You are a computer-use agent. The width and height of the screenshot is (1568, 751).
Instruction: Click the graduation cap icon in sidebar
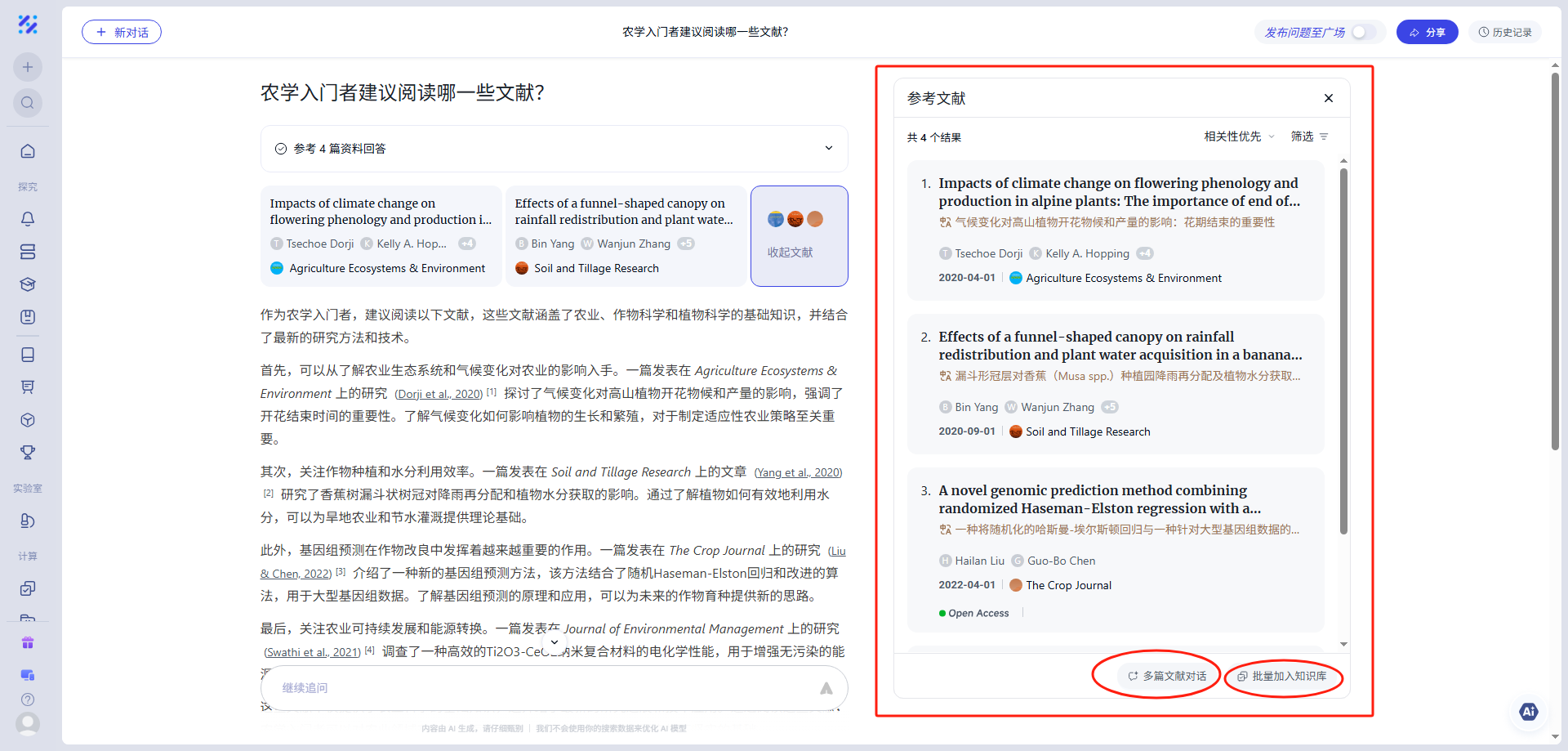coord(28,284)
